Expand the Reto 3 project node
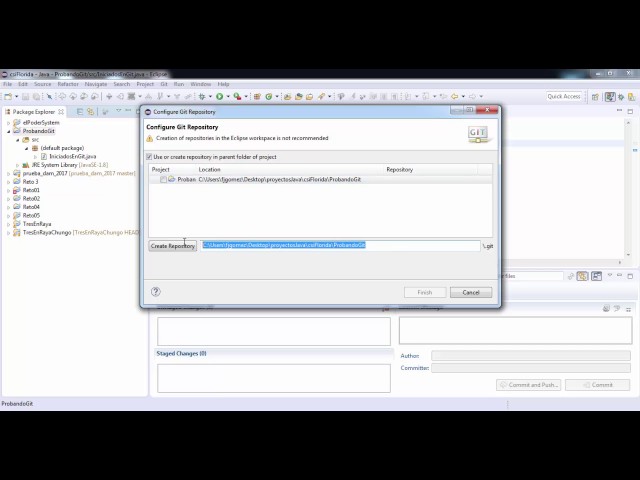This screenshot has width=640, height=480. [x=8, y=182]
